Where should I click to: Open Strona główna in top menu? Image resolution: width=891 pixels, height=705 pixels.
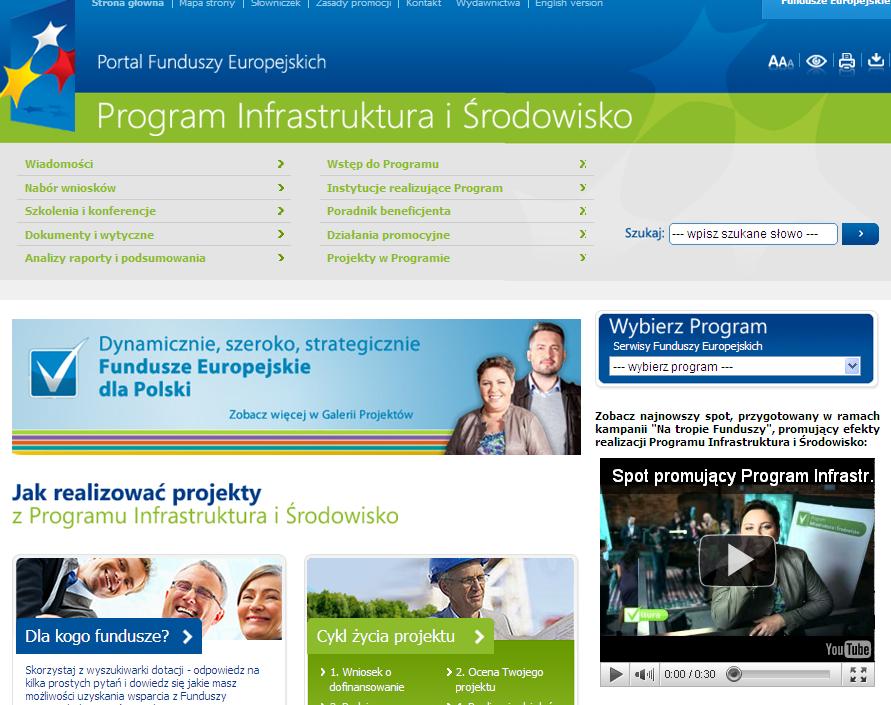(x=128, y=3)
